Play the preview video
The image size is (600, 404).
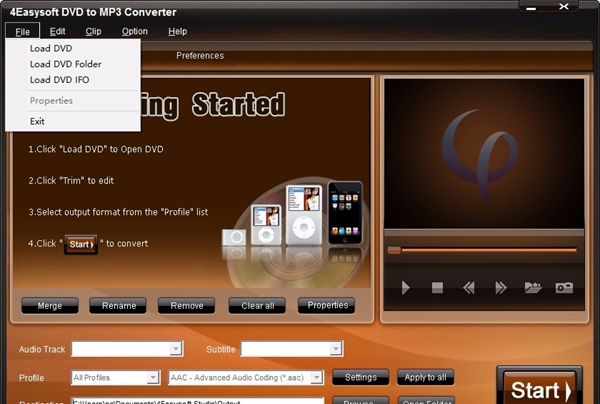406,287
